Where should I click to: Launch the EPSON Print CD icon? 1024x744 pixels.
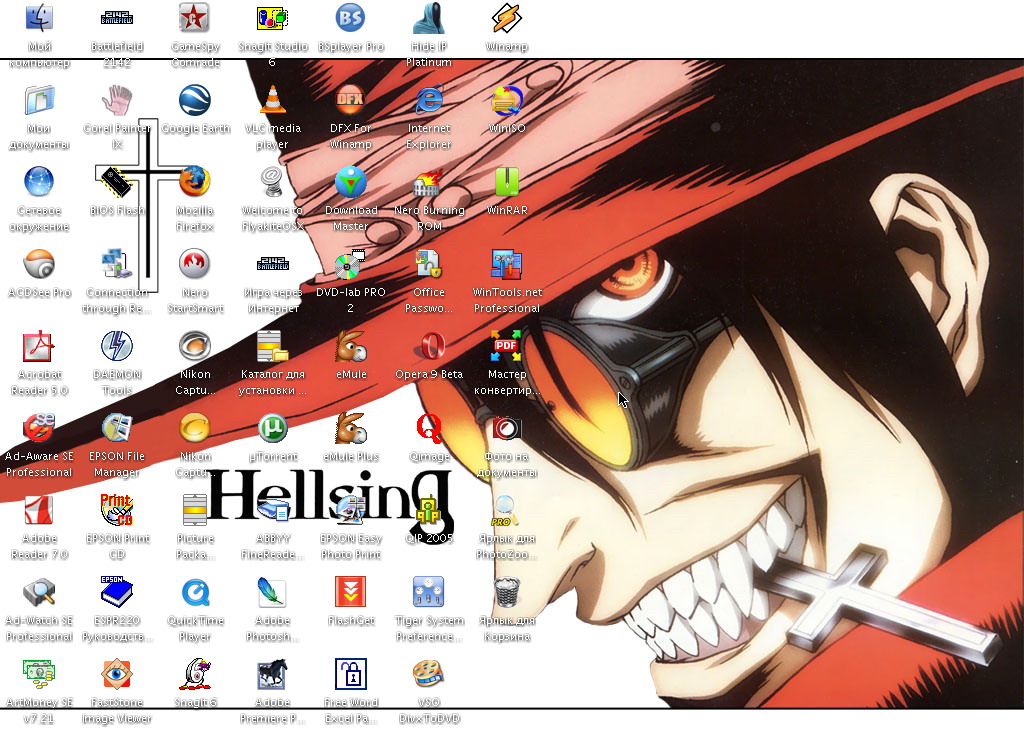(117, 510)
